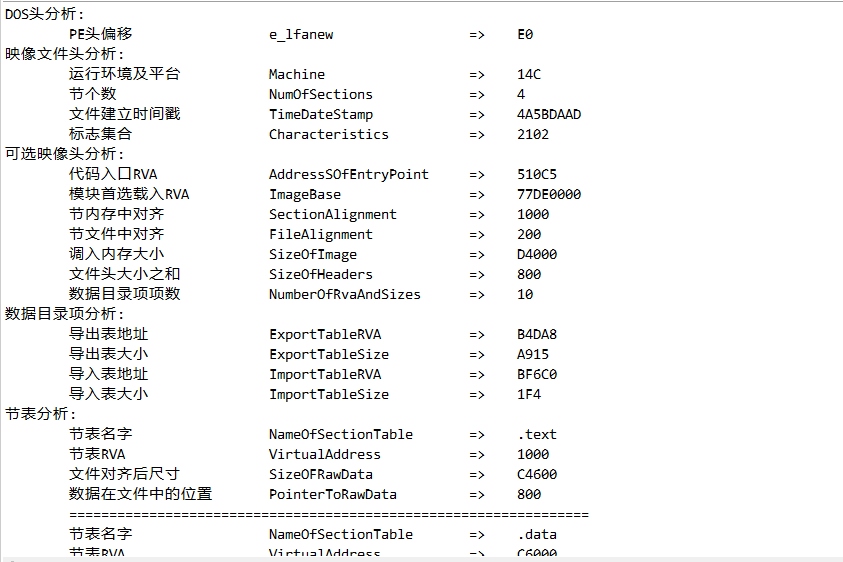Image resolution: width=843 pixels, height=562 pixels.
Task: Click the ExportTableRVA value B4DA8
Action: (x=537, y=334)
